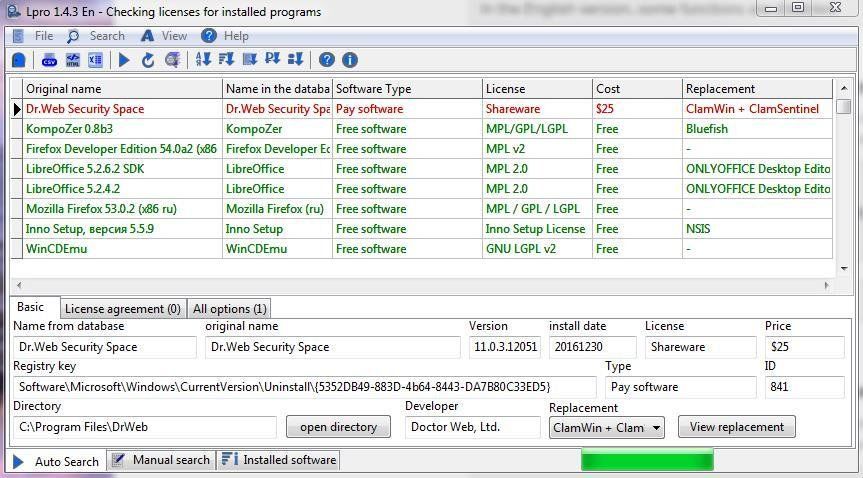Click the table's vertical scrollbar up arrow
The width and height of the screenshot is (863, 478).
click(x=844, y=88)
